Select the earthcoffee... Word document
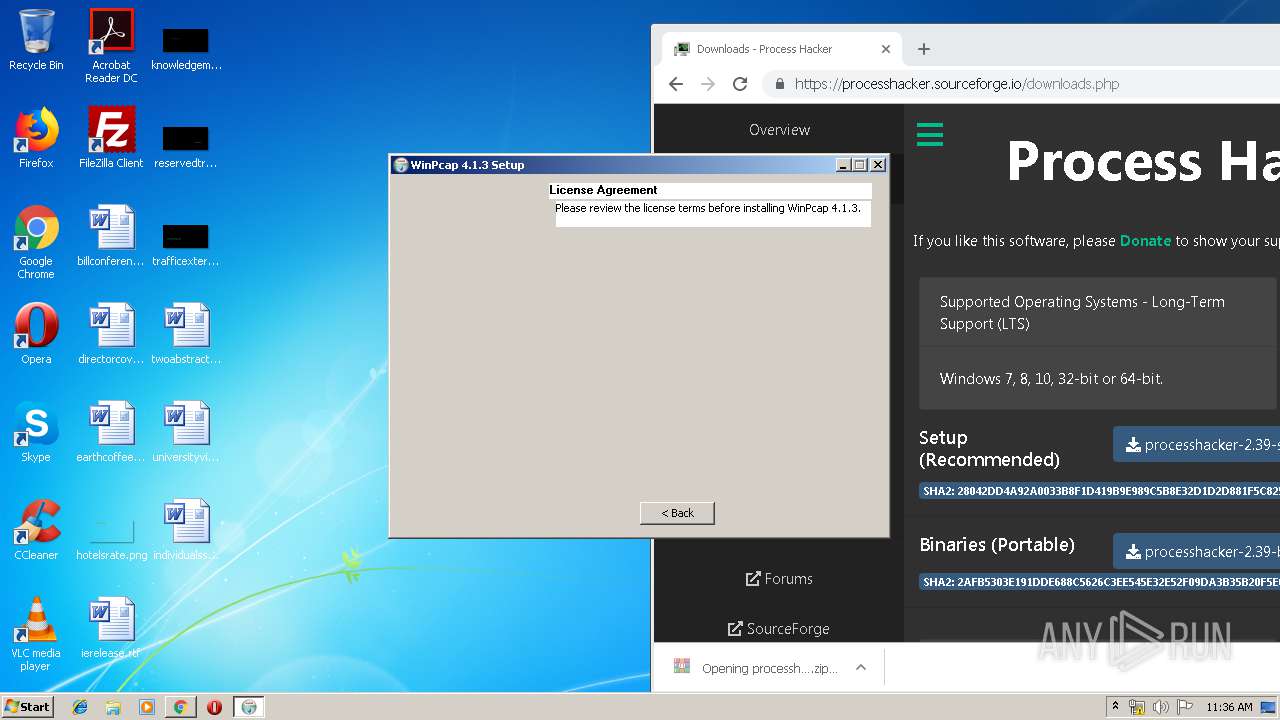Image resolution: width=1280 pixels, height=720 pixels. [111, 432]
